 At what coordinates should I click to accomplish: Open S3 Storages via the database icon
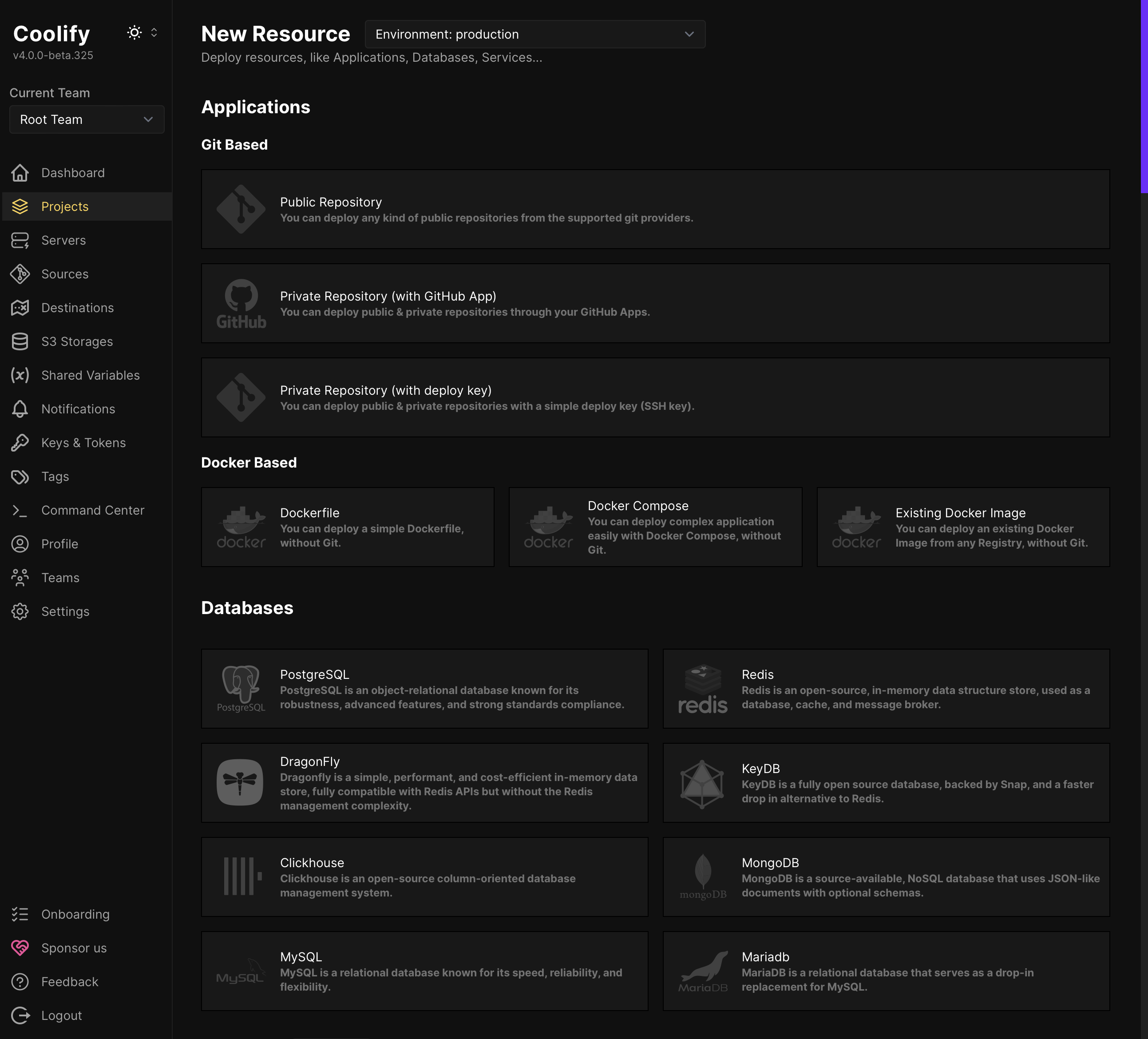click(x=20, y=341)
